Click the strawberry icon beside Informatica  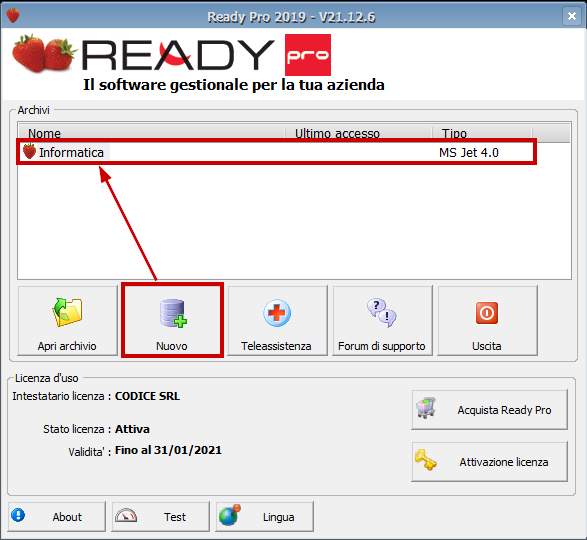(29, 151)
